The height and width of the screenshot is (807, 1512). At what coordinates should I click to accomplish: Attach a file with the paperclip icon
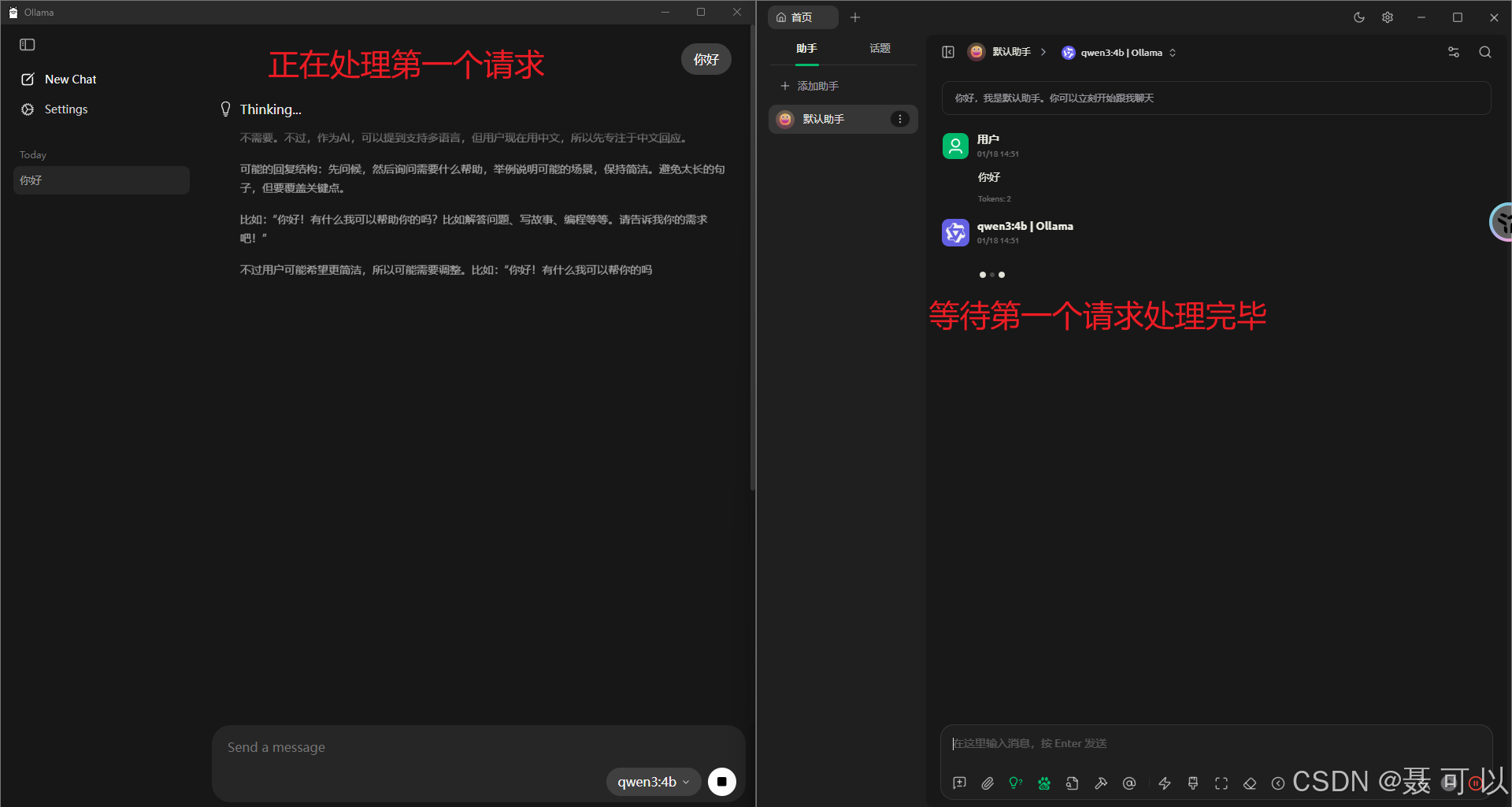[x=988, y=783]
